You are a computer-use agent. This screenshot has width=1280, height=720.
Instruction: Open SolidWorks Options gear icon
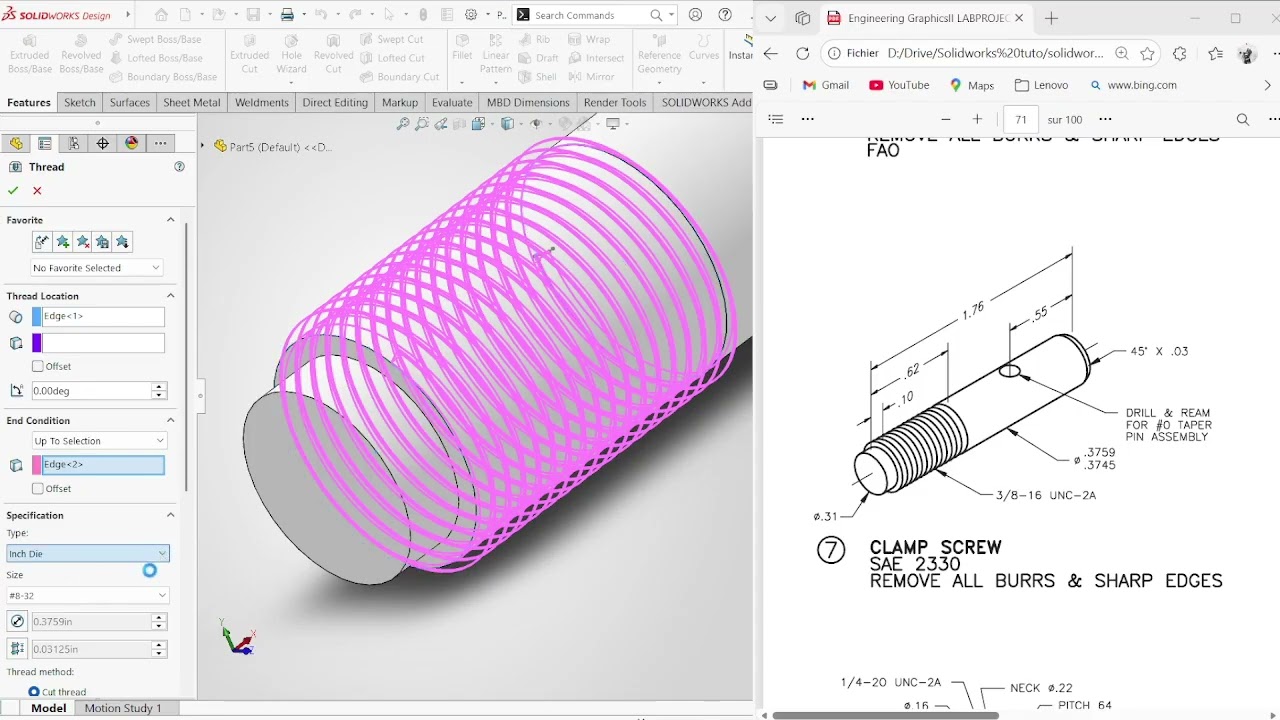[x=471, y=15]
